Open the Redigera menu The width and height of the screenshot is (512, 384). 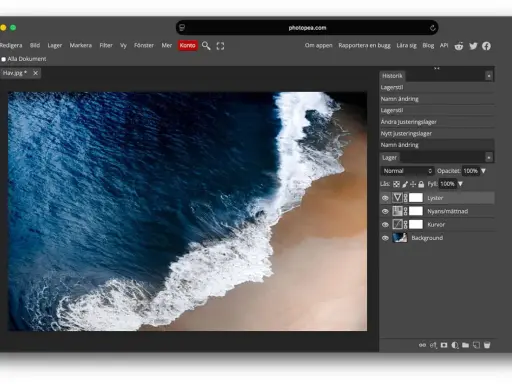click(11, 45)
